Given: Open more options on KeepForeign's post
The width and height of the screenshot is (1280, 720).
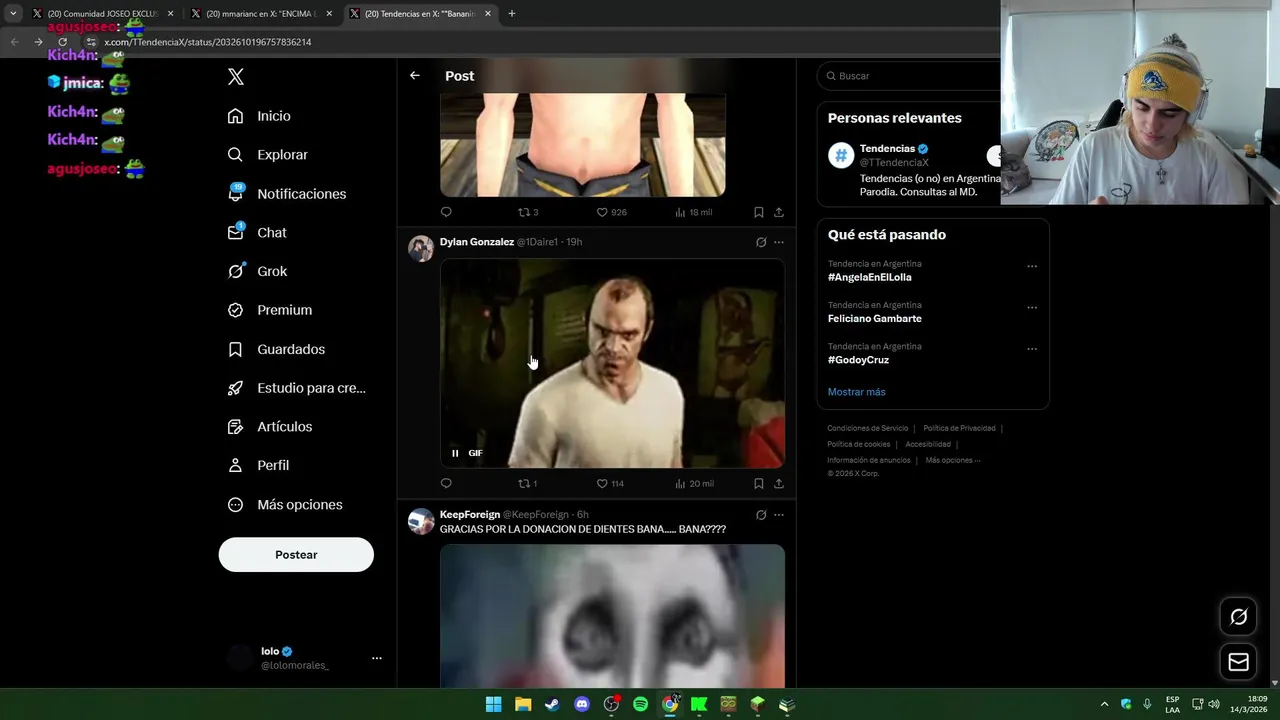Looking at the screenshot, I should tap(779, 515).
